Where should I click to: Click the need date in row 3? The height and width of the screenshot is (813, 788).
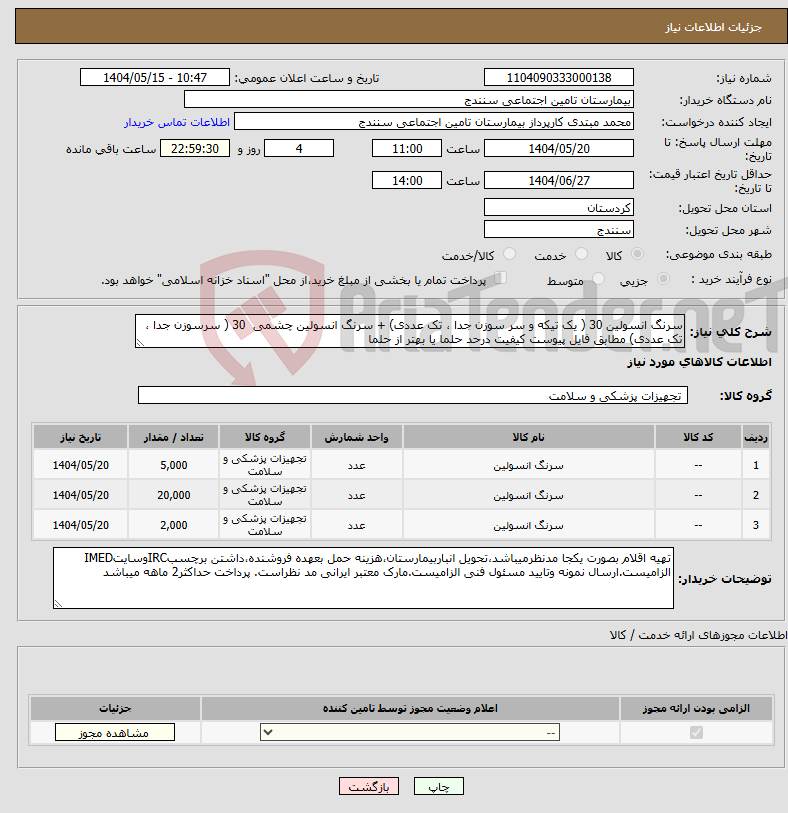pyautogui.click(x=81, y=525)
